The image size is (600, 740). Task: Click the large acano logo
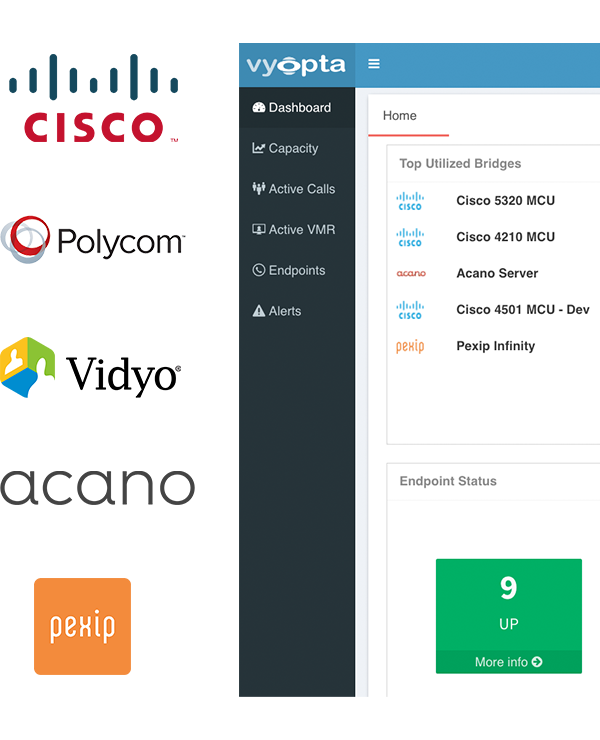pos(97,487)
